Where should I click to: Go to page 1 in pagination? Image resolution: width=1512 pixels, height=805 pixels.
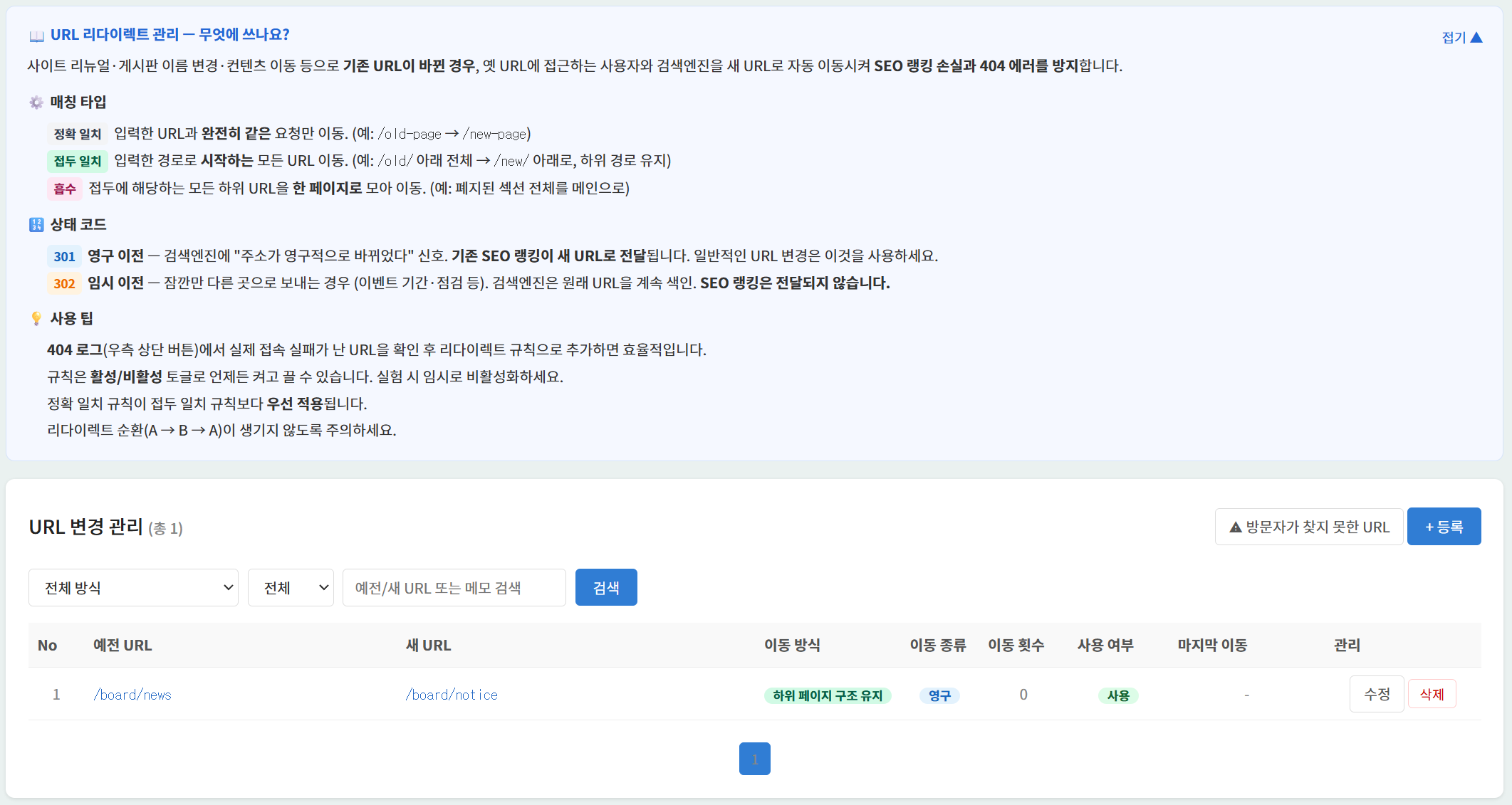[754, 759]
